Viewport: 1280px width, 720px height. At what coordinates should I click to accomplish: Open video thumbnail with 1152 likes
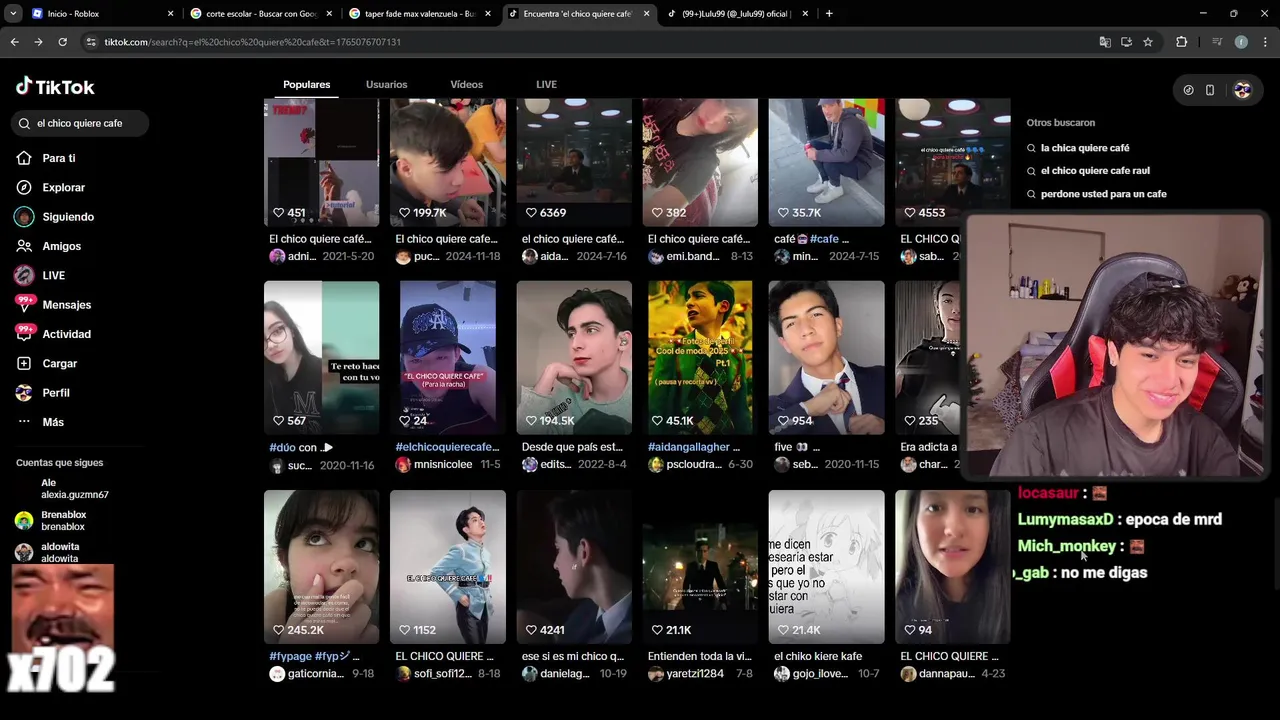(448, 567)
